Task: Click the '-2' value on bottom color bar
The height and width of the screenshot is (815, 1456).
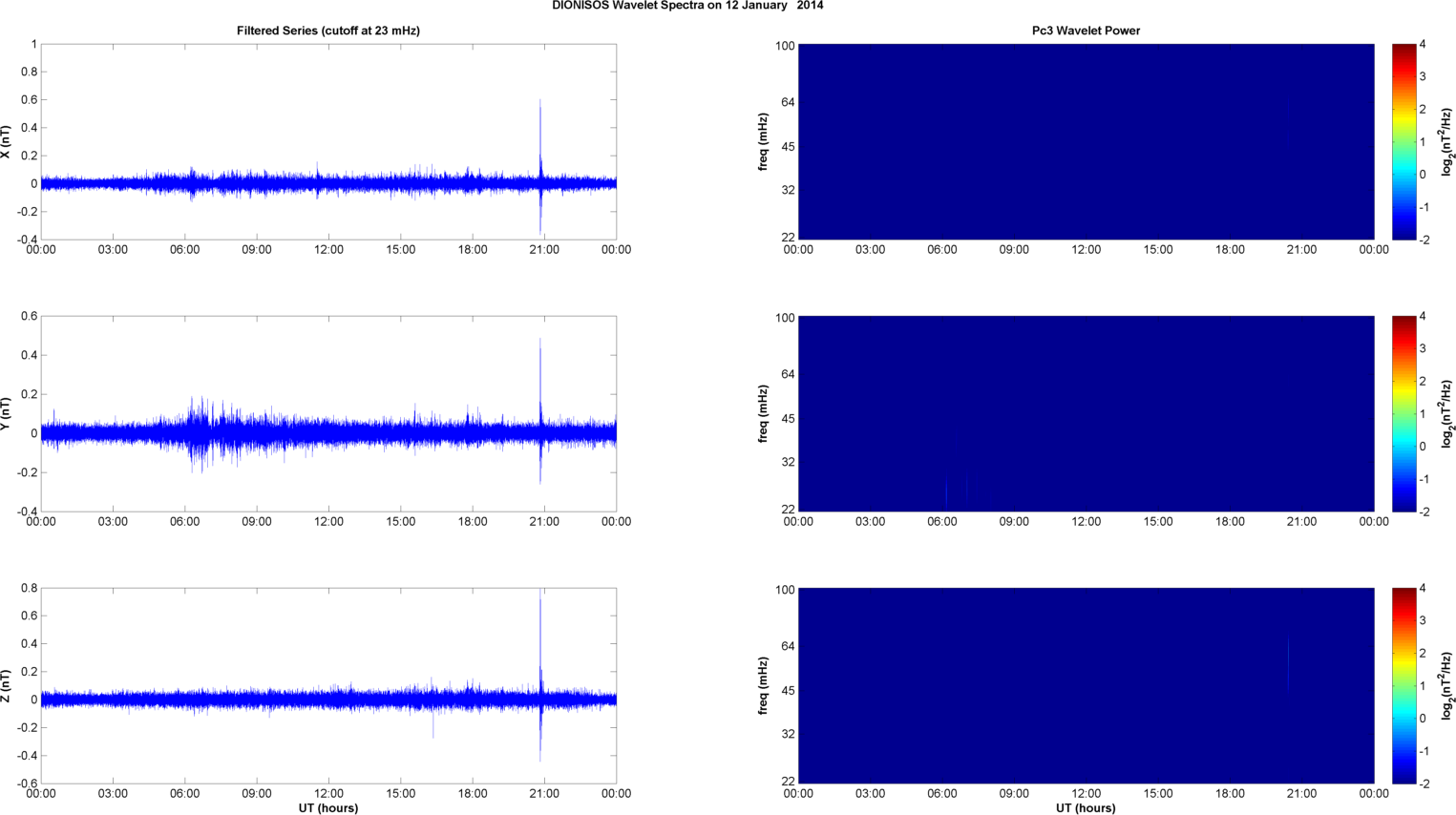Action: (1423, 784)
